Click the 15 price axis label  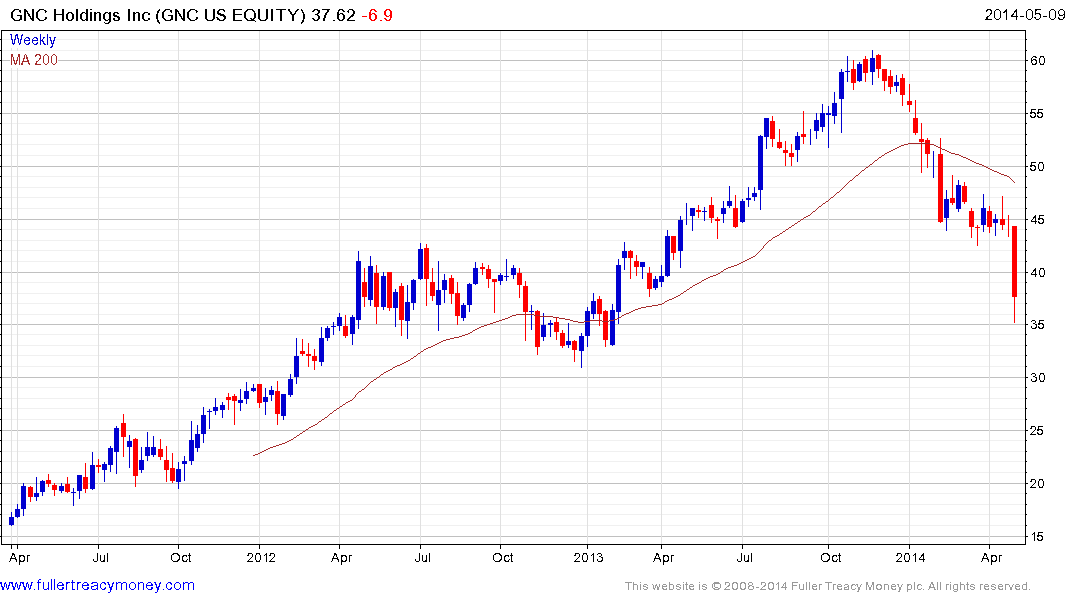point(1037,536)
